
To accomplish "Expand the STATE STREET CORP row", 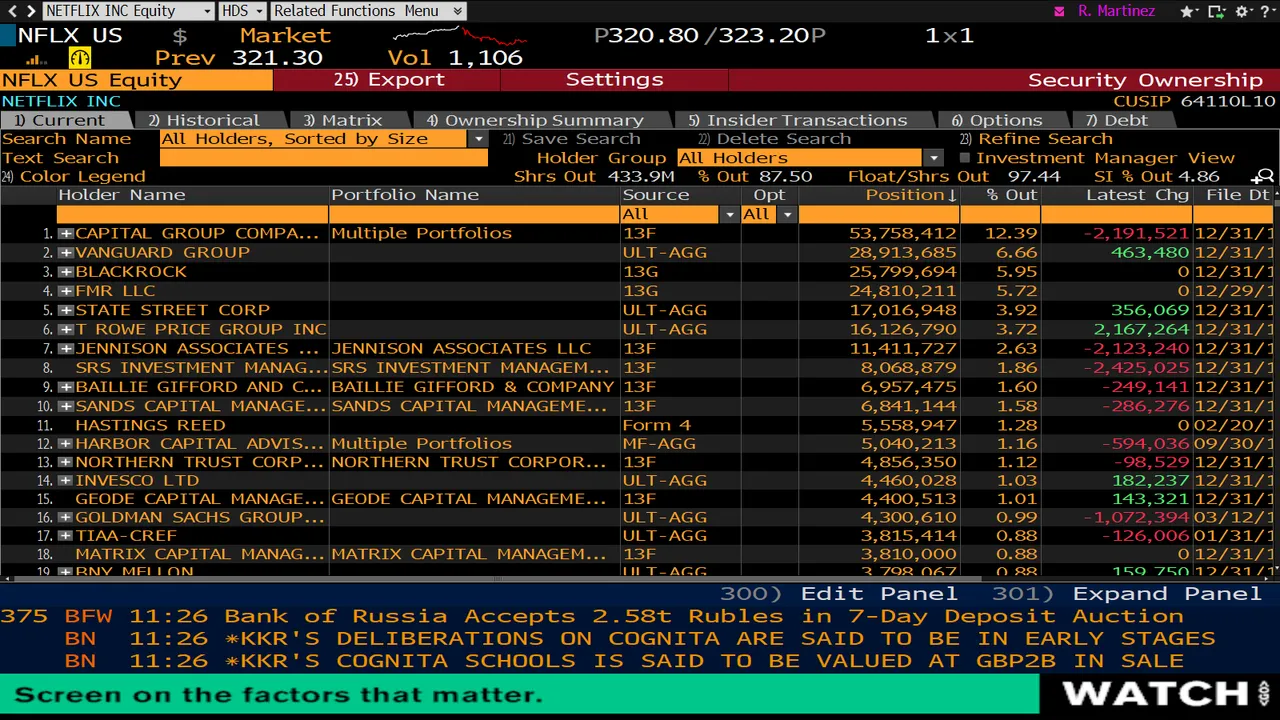I will point(66,310).
